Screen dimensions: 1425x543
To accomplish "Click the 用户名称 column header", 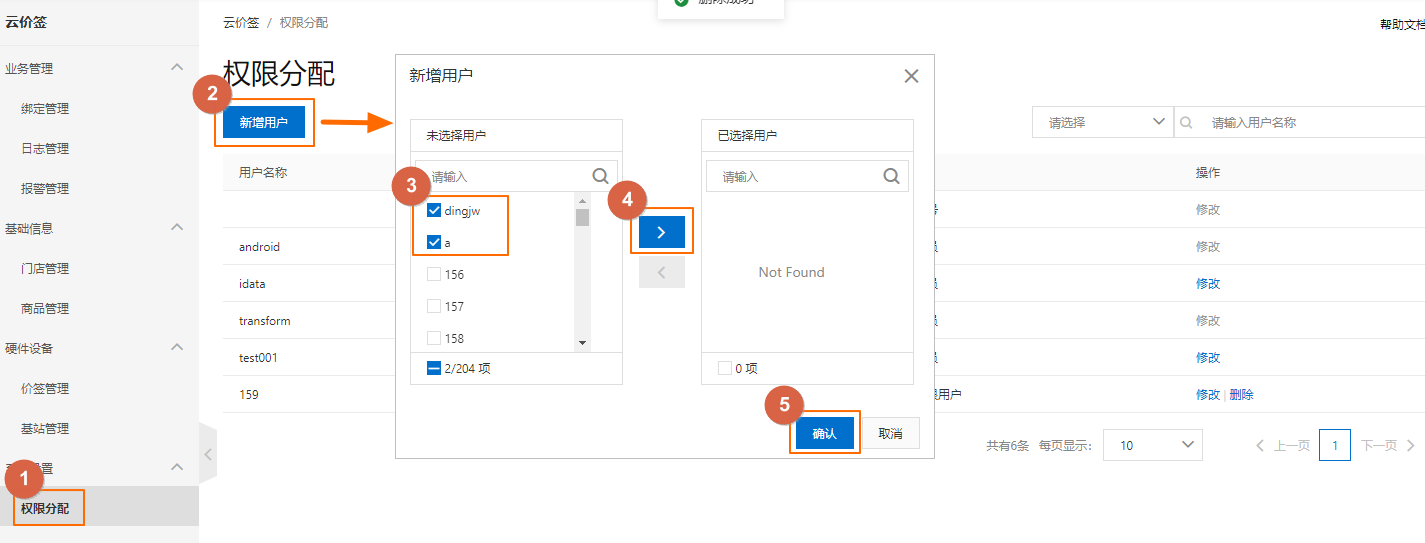I will (x=263, y=172).
